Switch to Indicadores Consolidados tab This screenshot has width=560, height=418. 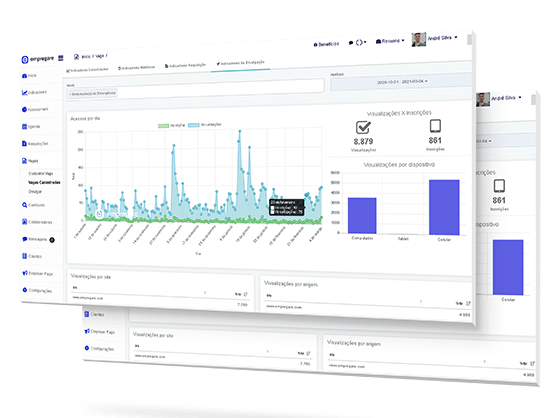coord(87,70)
